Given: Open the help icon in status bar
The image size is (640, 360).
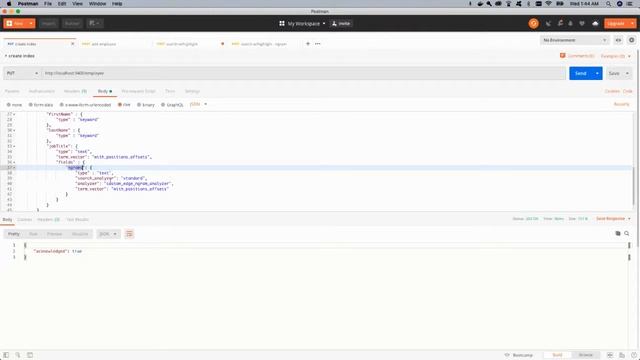Looking at the screenshot, I should (634, 355).
